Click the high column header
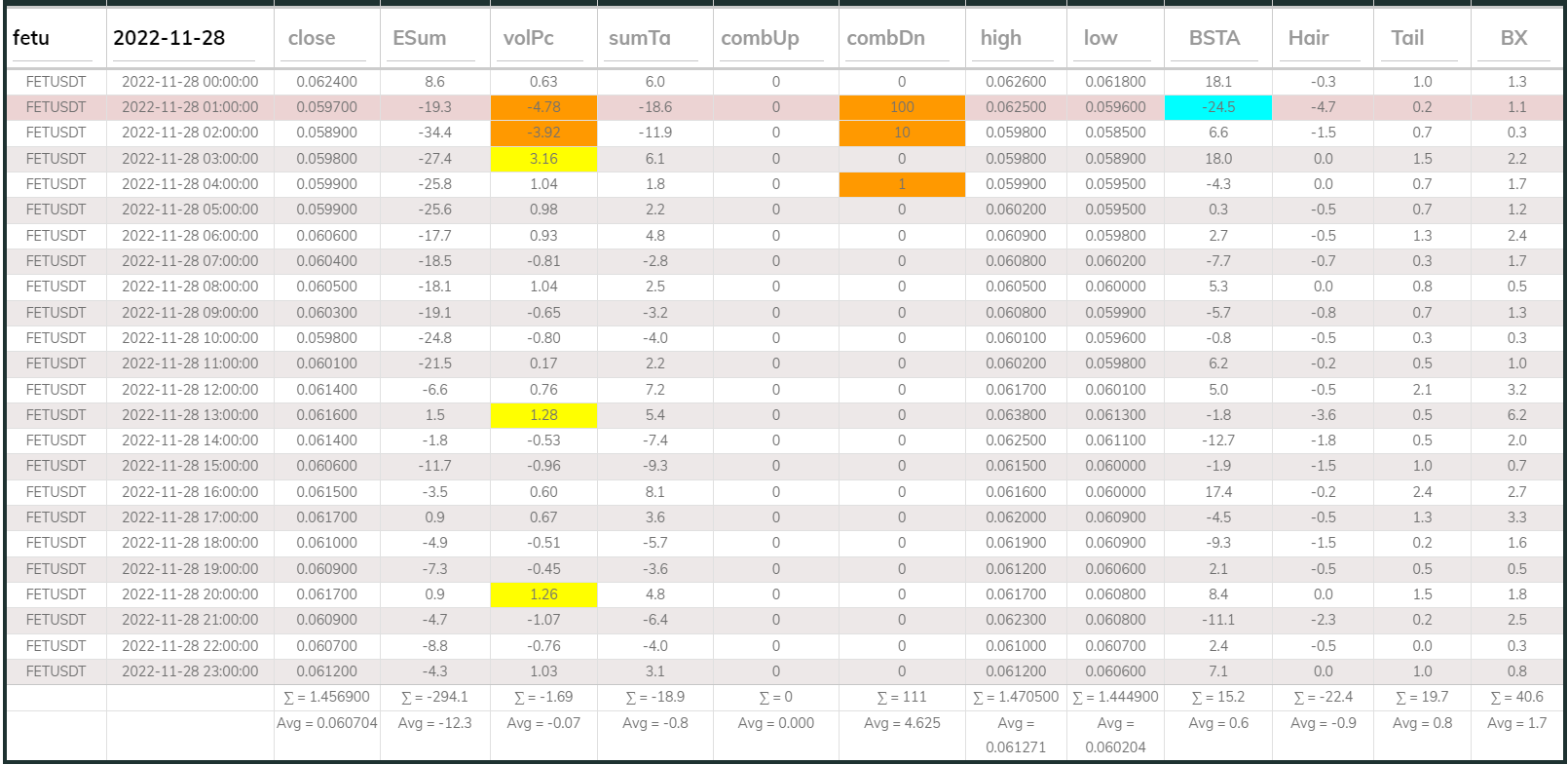 1001,38
